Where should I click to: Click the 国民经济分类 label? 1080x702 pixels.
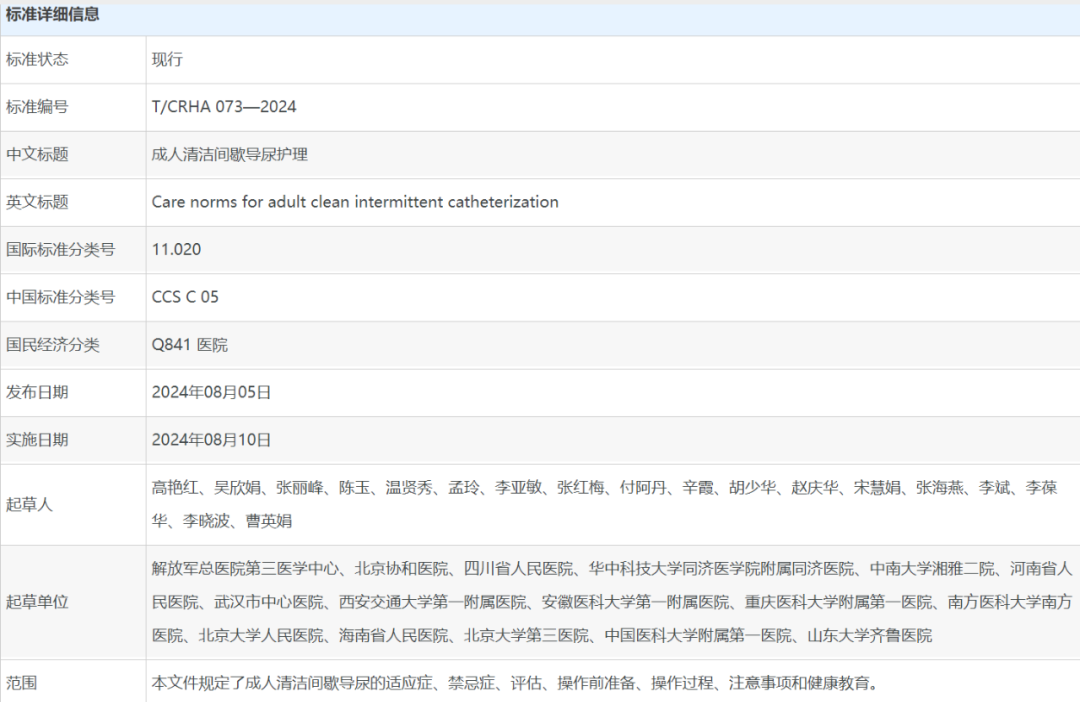[x=53, y=344]
